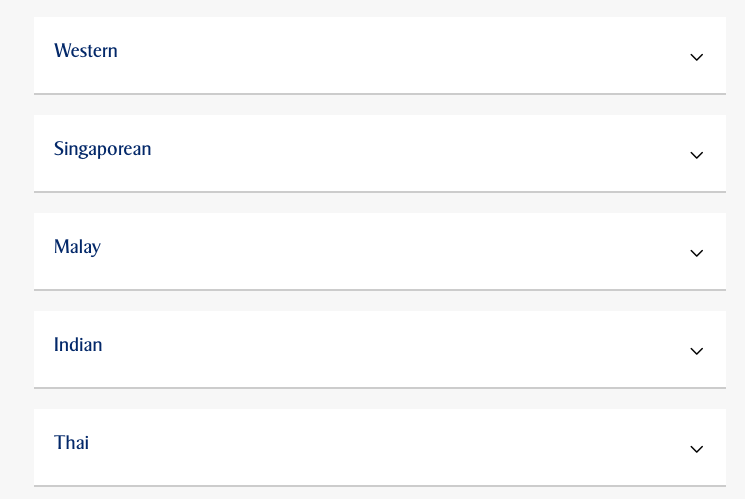Expand the Malay accordion section
The height and width of the screenshot is (499, 745).
pyautogui.click(x=380, y=251)
